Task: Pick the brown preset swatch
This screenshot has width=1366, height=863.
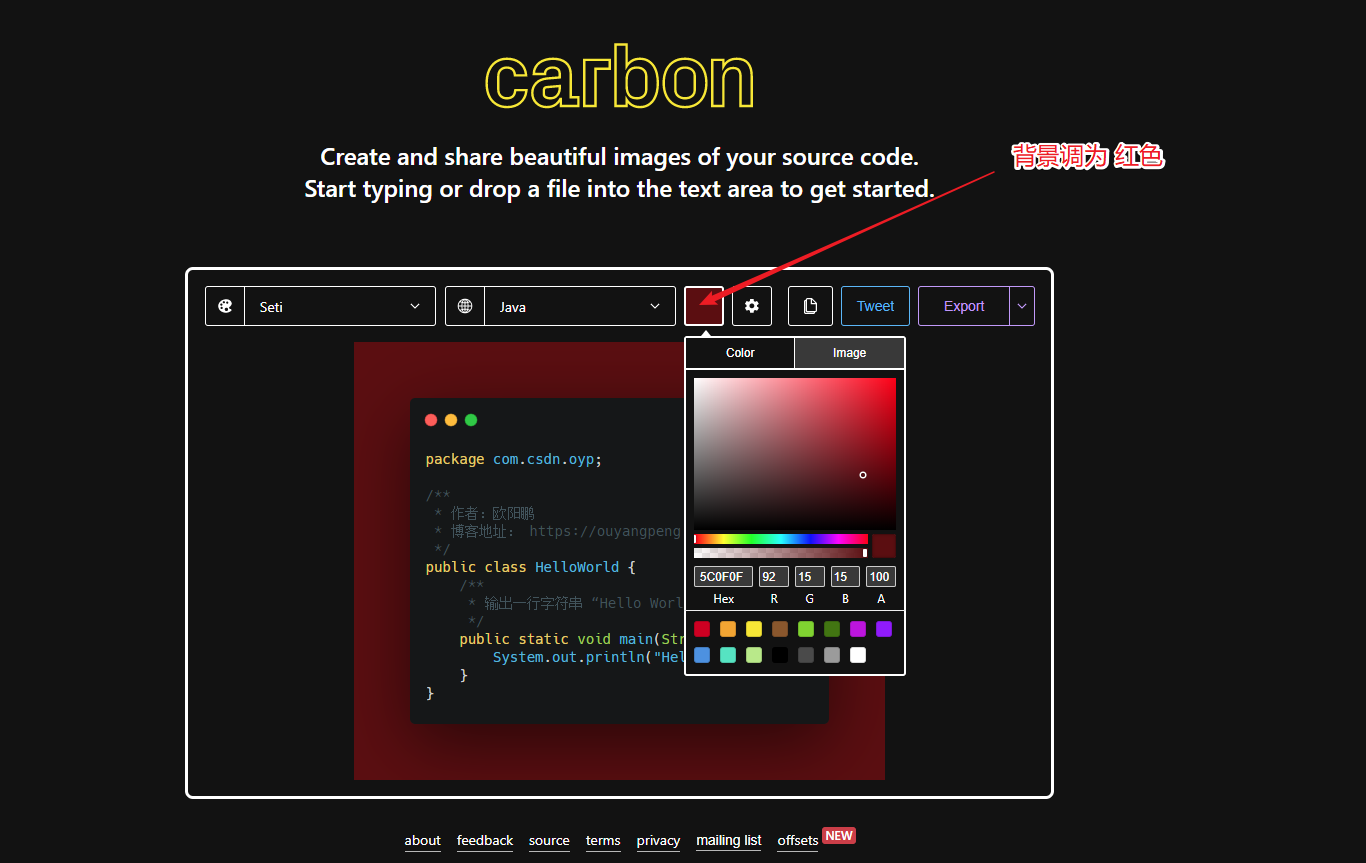Action: coord(780,629)
